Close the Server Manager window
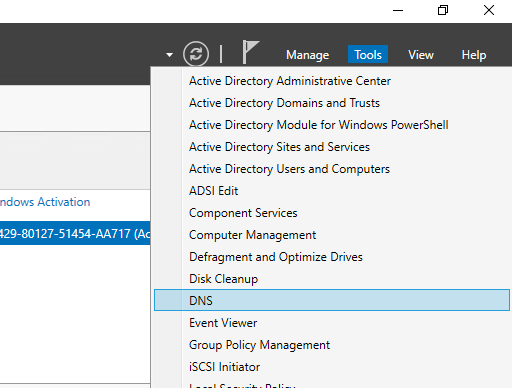 pyautogui.click(x=489, y=10)
